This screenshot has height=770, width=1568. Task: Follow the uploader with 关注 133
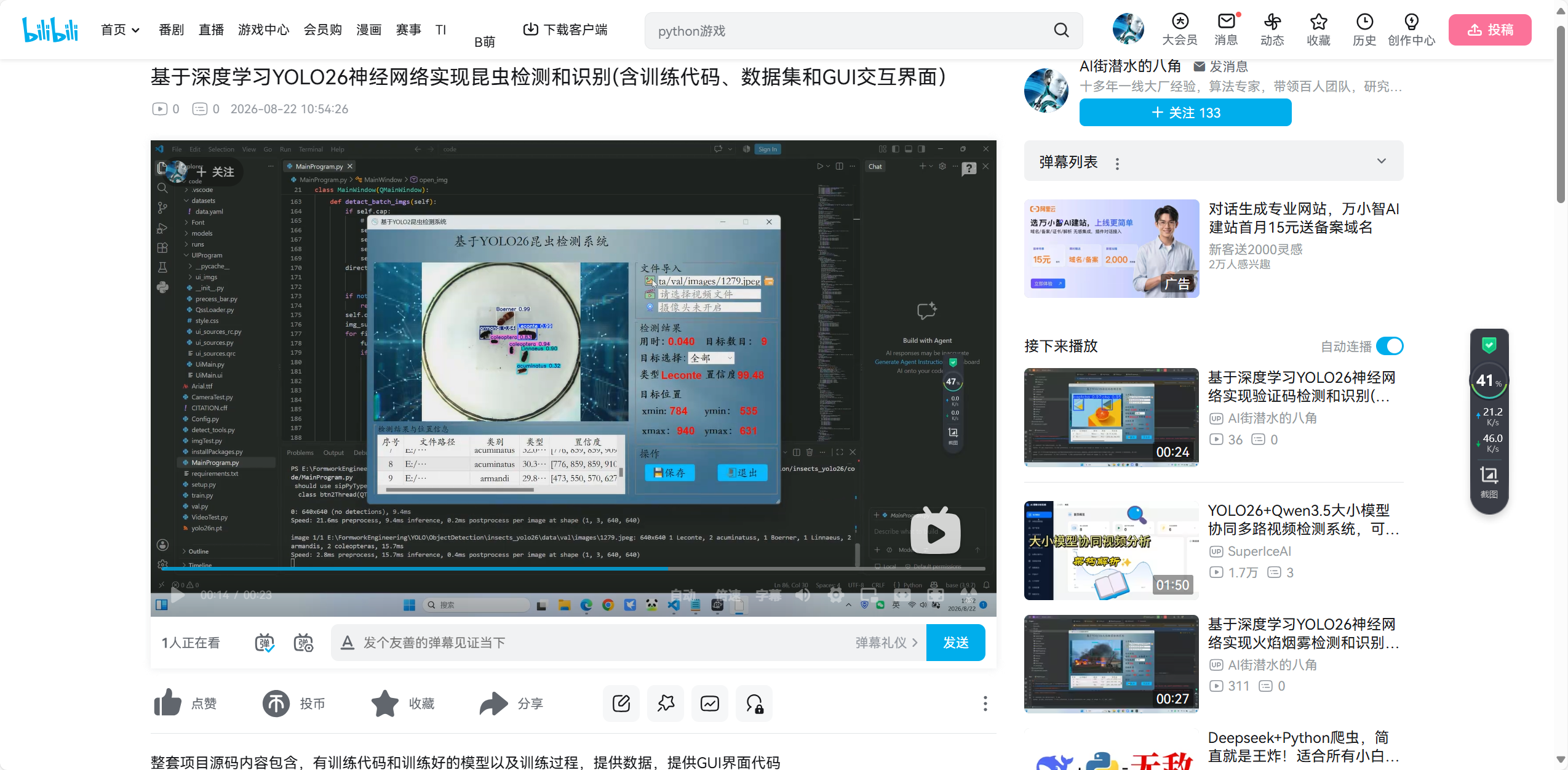[1185, 113]
